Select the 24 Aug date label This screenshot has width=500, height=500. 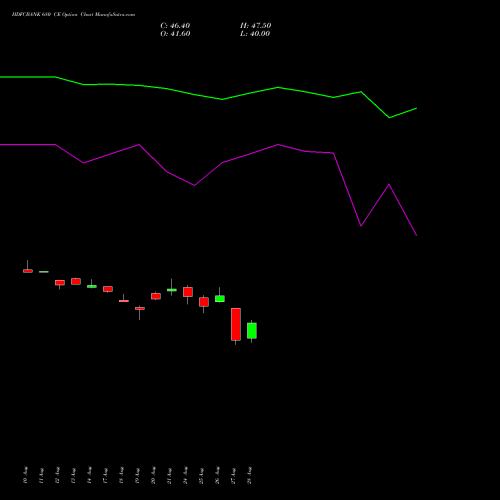pos(186,475)
